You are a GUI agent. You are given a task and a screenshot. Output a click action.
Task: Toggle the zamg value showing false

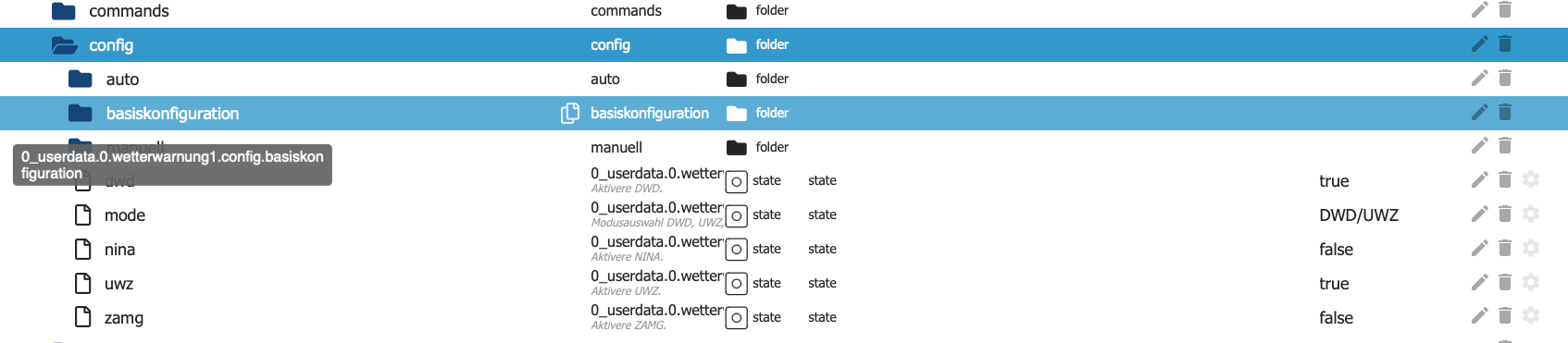point(1336,318)
